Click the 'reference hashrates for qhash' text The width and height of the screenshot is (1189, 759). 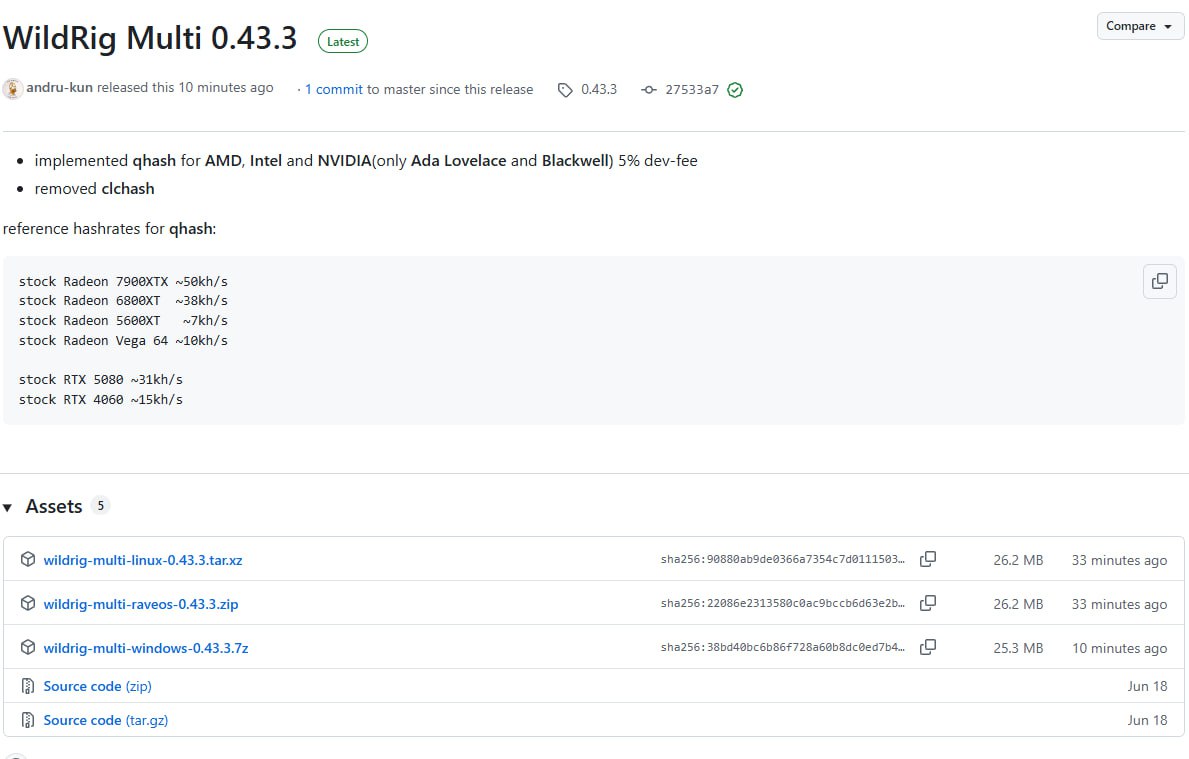pyautogui.click(x=109, y=229)
